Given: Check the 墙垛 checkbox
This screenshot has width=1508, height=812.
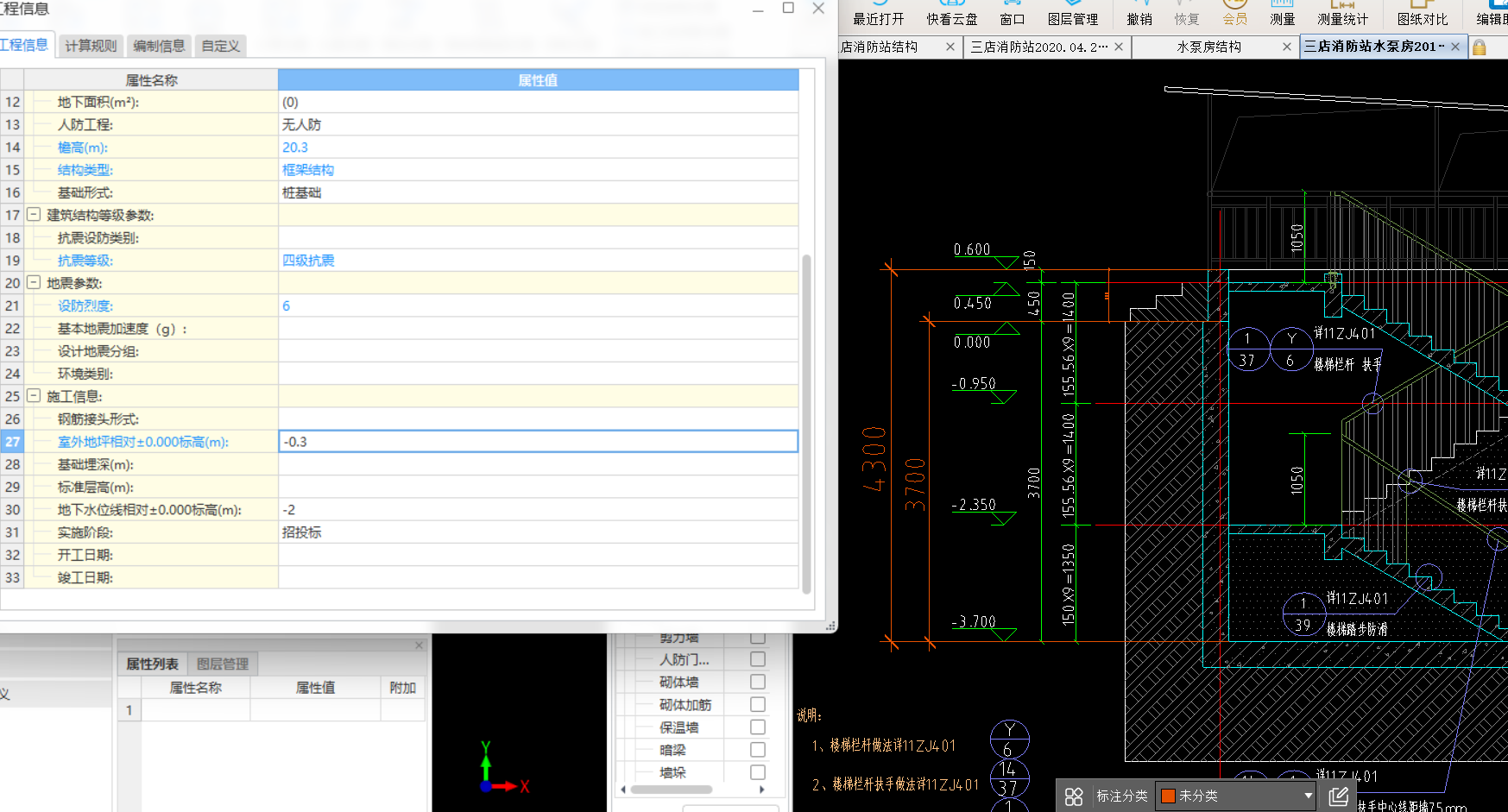Looking at the screenshot, I should pyautogui.click(x=758, y=772).
